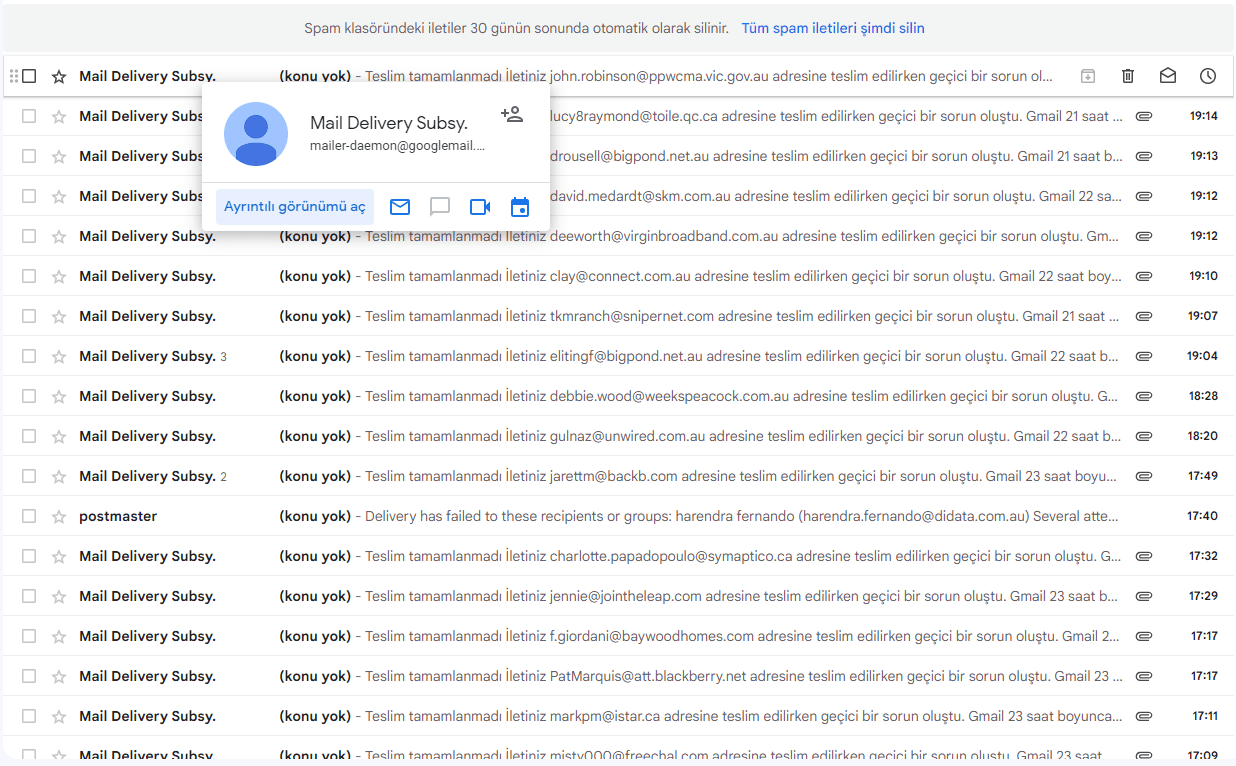Tick the markpm@istar.ca email checkbox
Viewport: 1236px width, 766px height.
click(x=29, y=716)
